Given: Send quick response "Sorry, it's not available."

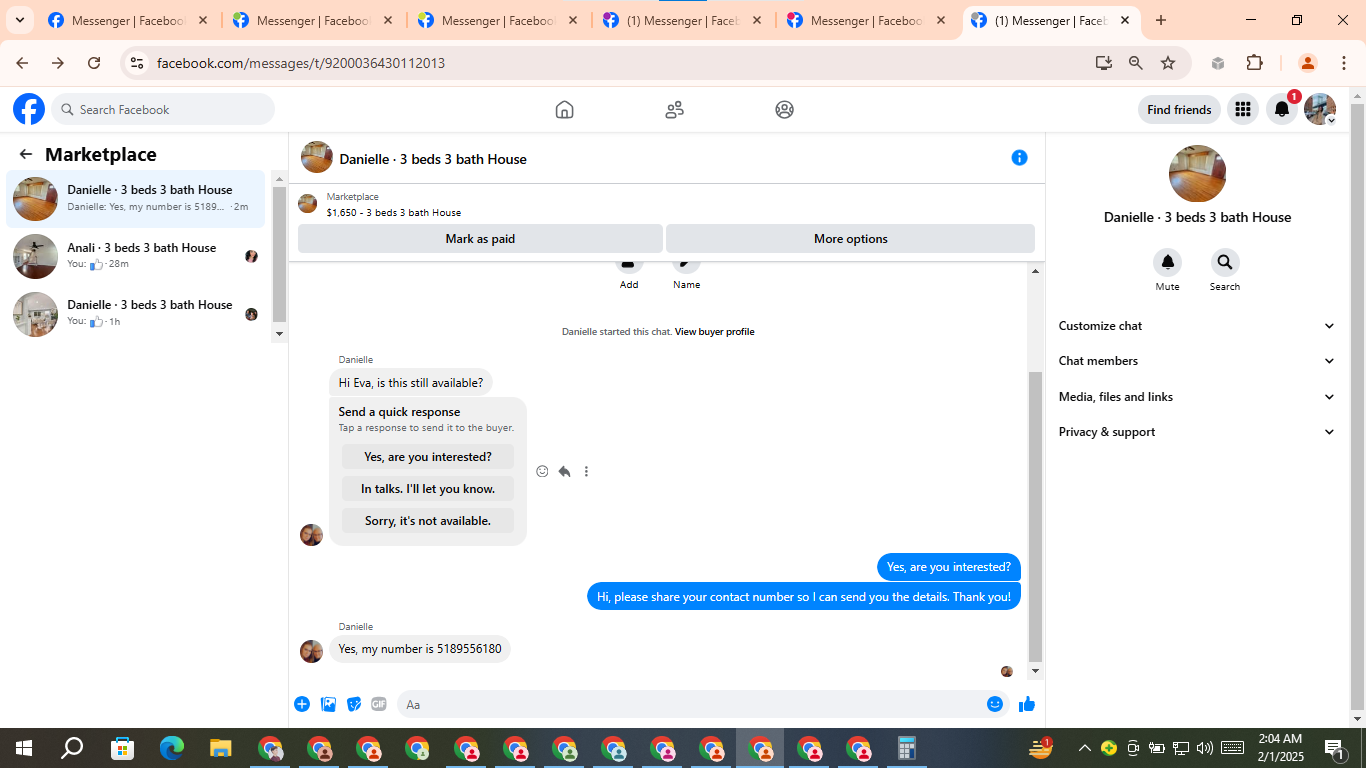Looking at the screenshot, I should (x=428, y=521).
